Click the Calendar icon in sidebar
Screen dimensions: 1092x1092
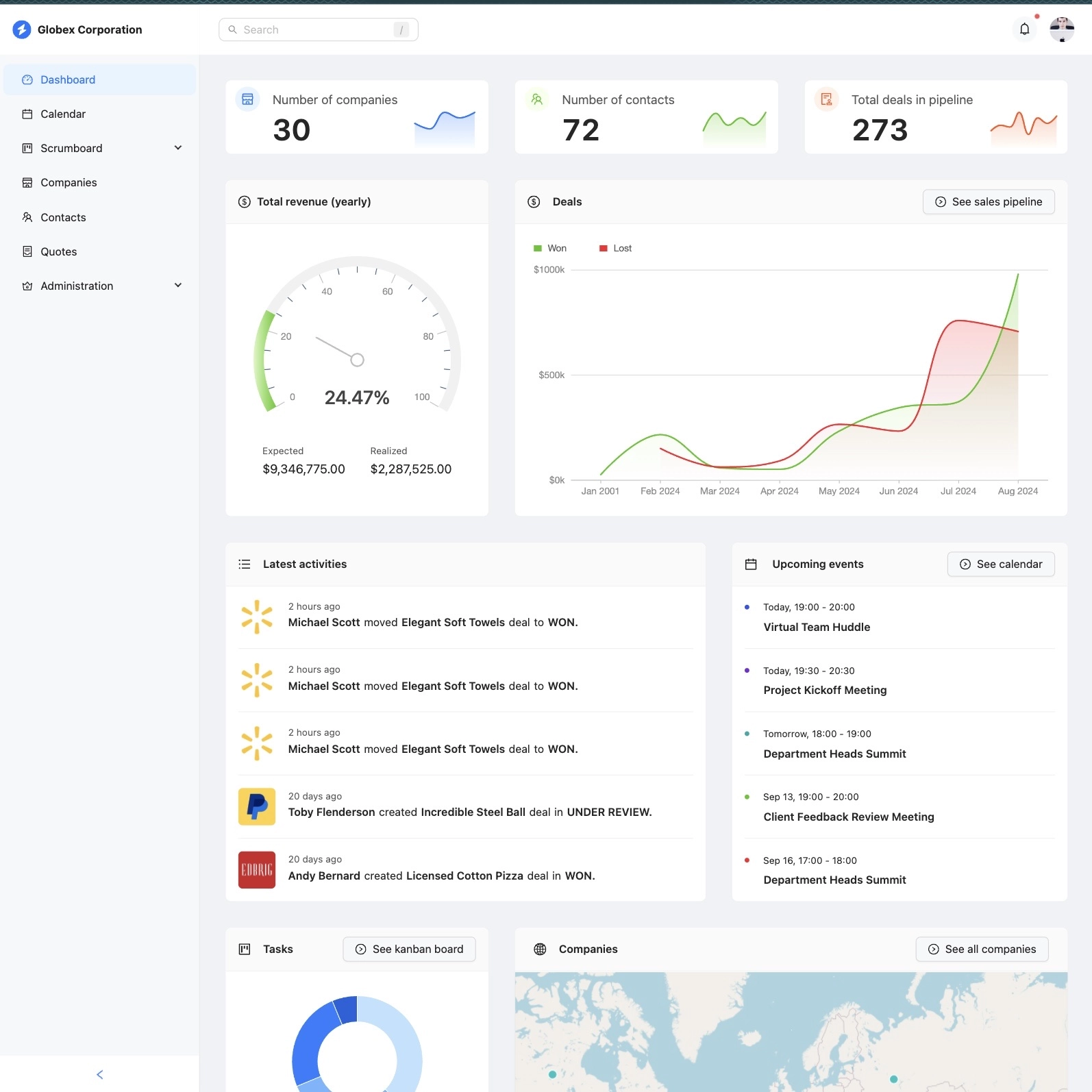coord(27,114)
